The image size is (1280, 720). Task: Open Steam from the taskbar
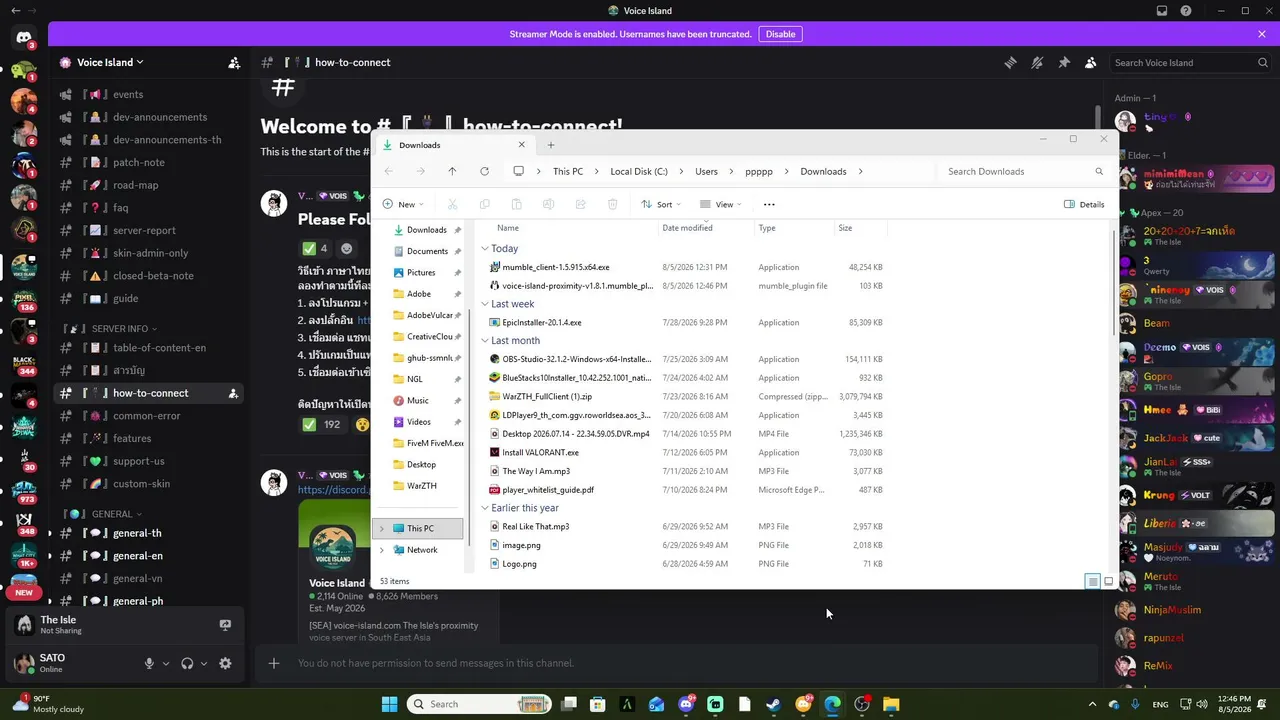[x=774, y=704]
